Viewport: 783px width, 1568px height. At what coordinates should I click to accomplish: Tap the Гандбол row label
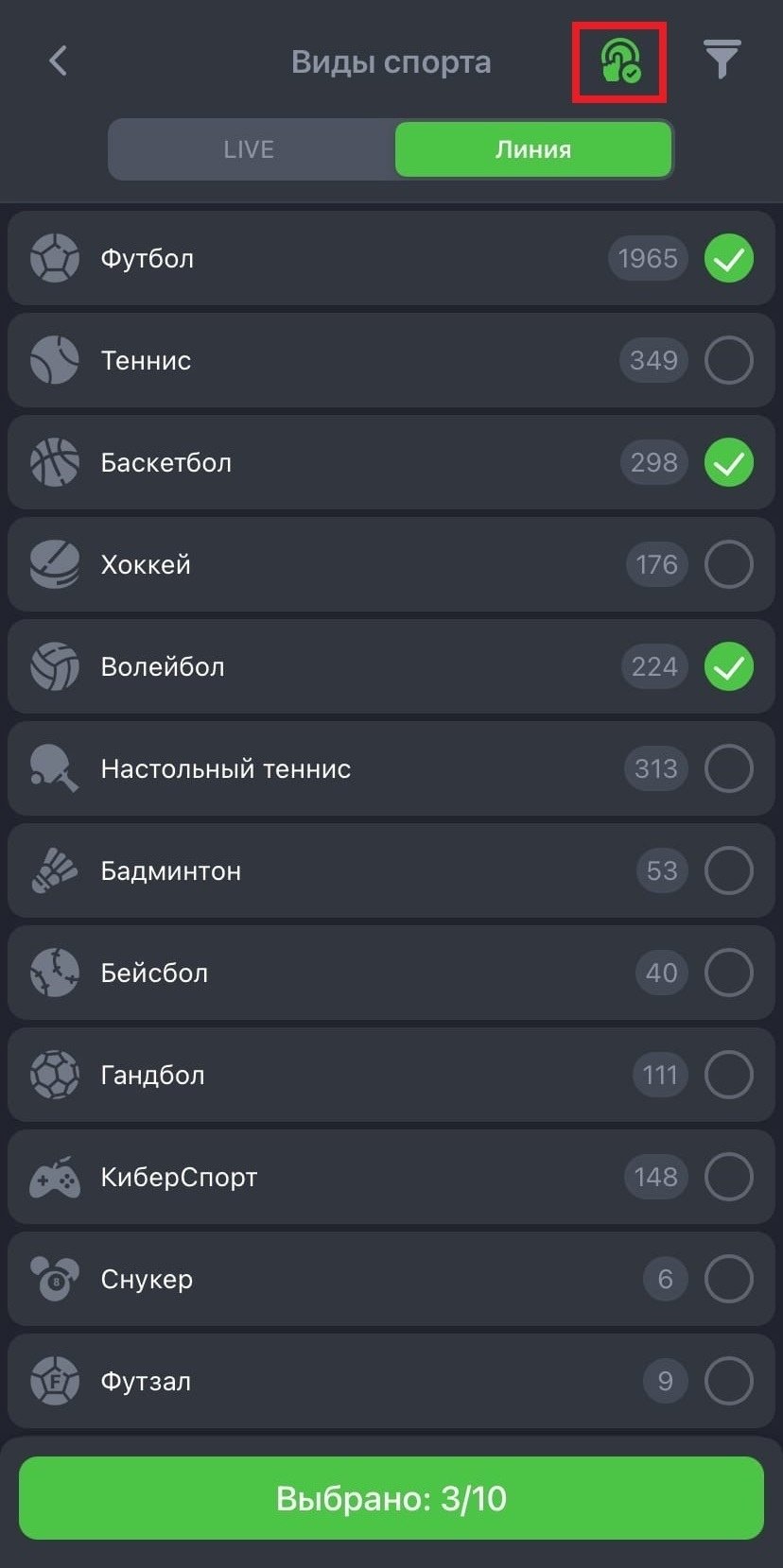click(153, 1075)
